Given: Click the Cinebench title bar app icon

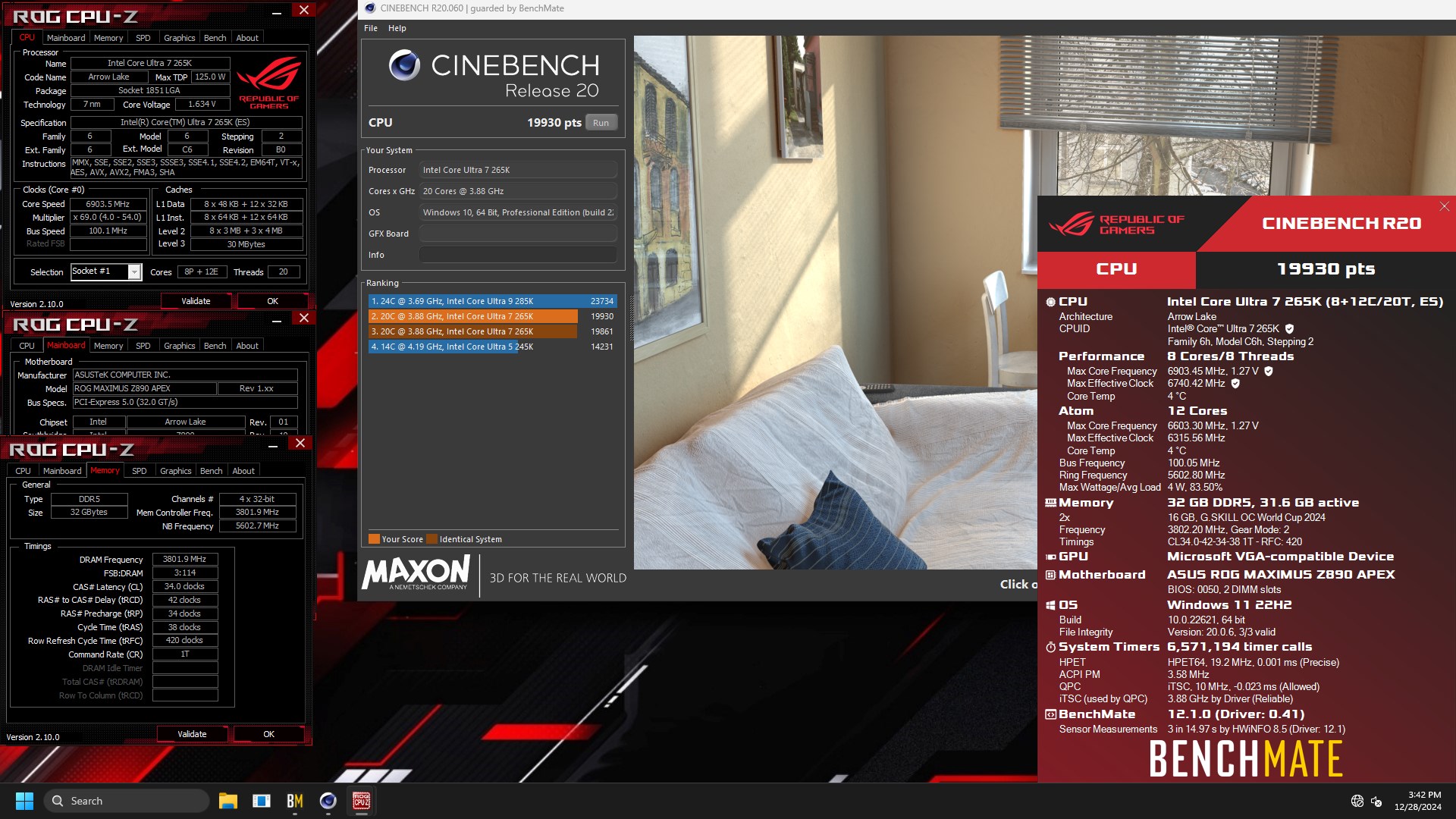Looking at the screenshot, I should click(x=370, y=8).
